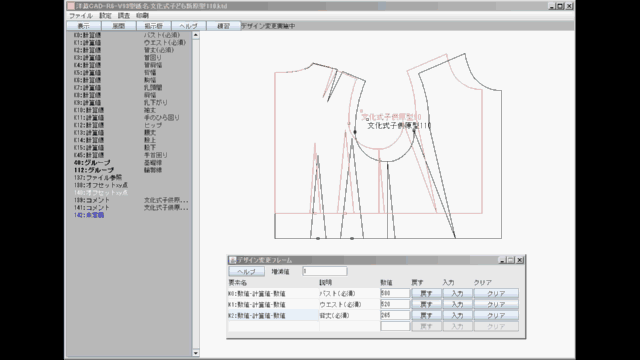Screen dimensions: 640x360
Task: Select the 141:コメント list row
Action: click(129, 208)
